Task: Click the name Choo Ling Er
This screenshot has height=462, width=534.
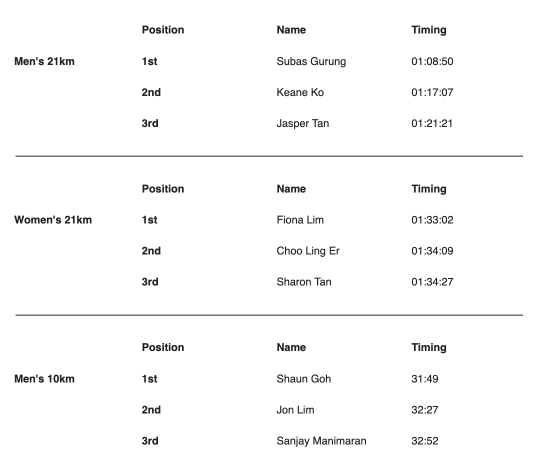Action: 308,251
